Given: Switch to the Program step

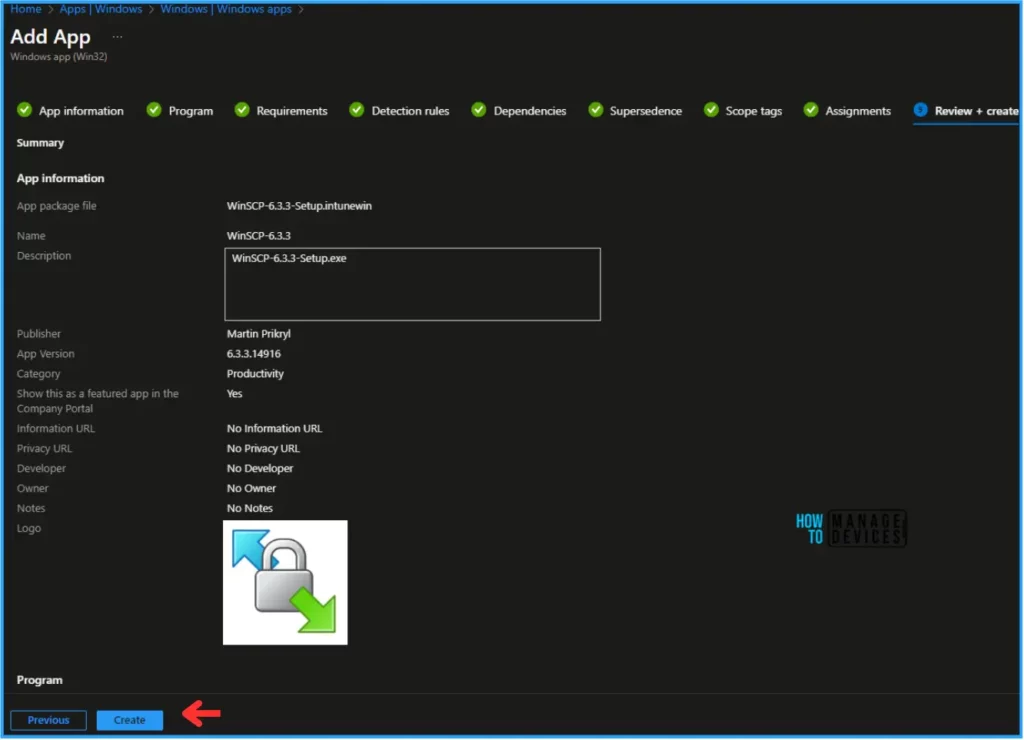Looking at the screenshot, I should 191,111.
